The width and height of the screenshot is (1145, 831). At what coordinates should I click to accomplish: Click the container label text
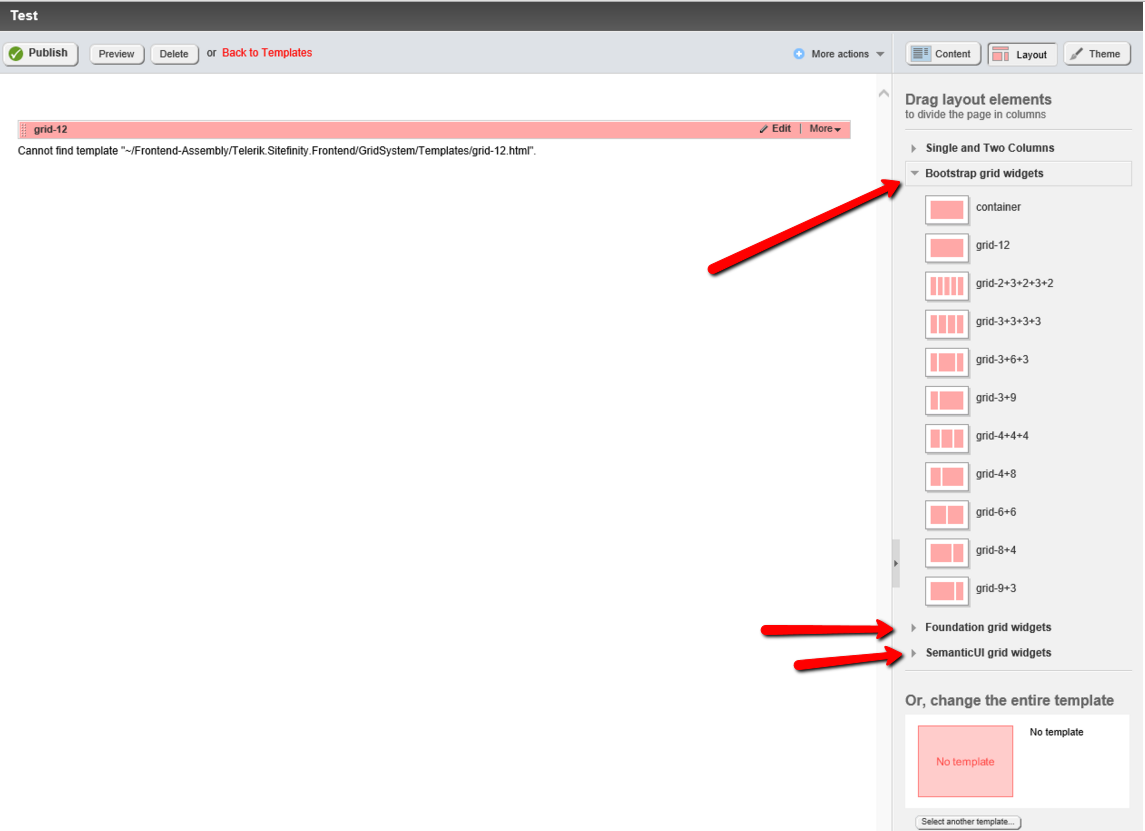998,207
